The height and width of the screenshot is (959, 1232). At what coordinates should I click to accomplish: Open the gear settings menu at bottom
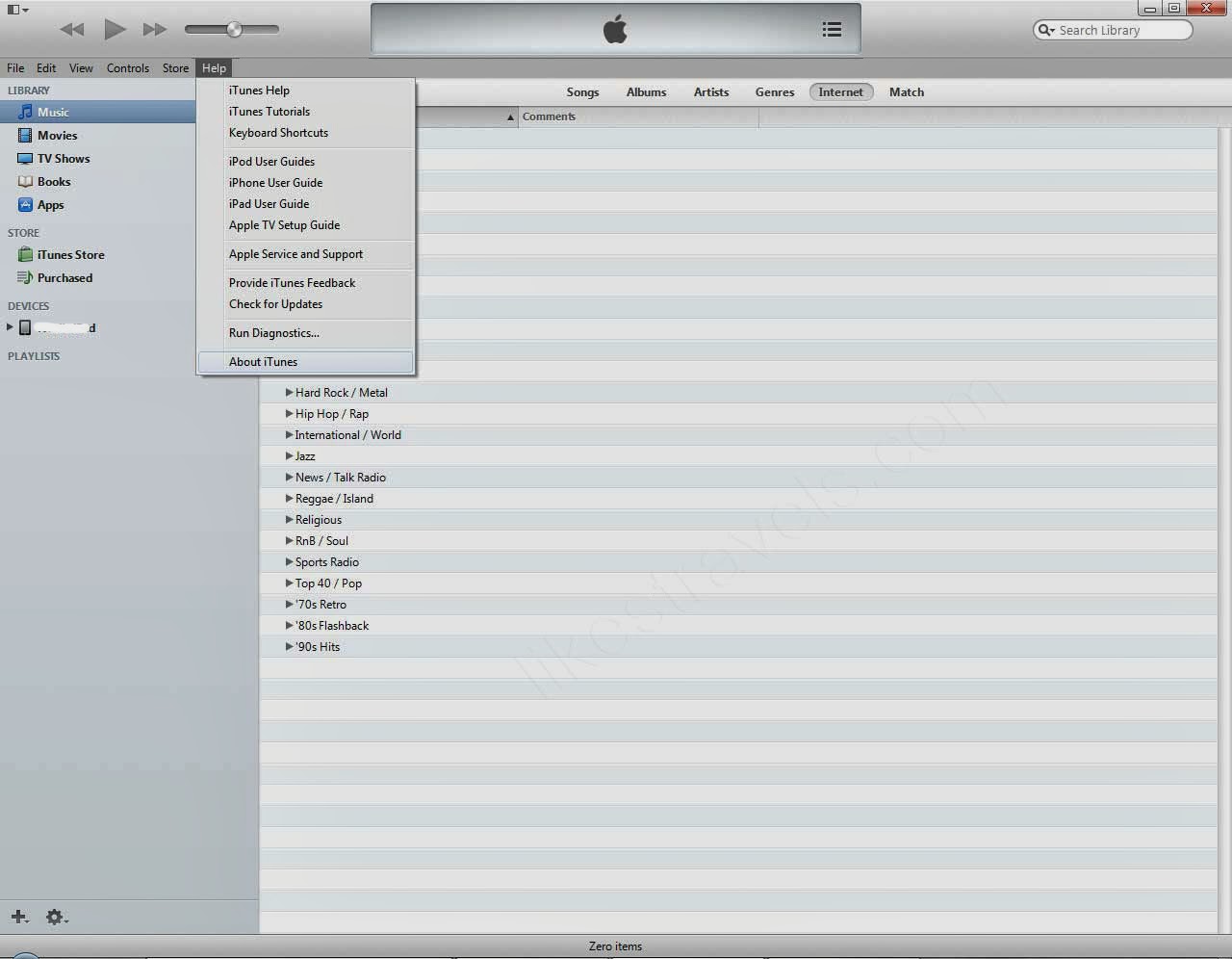(57, 917)
